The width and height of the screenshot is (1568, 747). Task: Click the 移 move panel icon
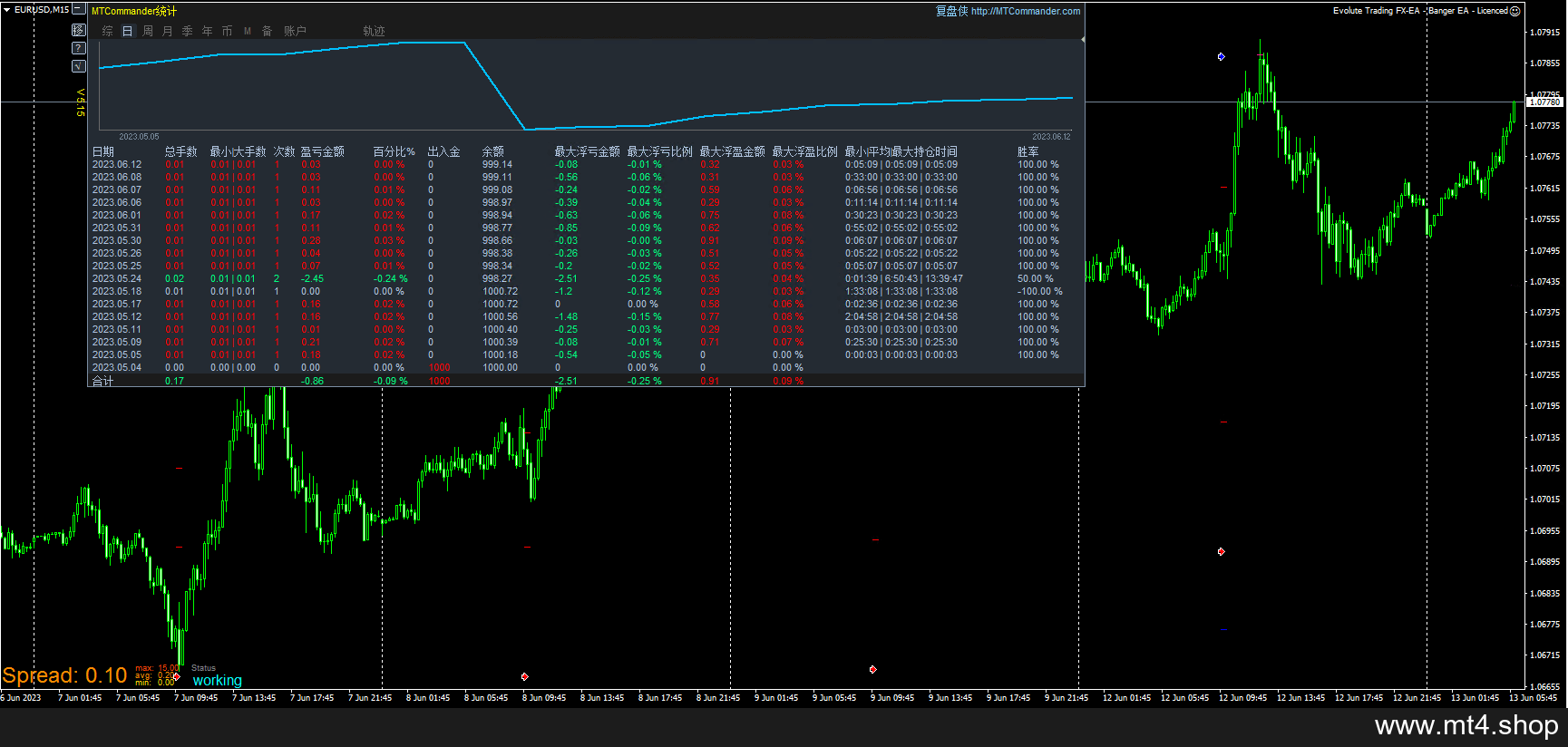point(78,30)
